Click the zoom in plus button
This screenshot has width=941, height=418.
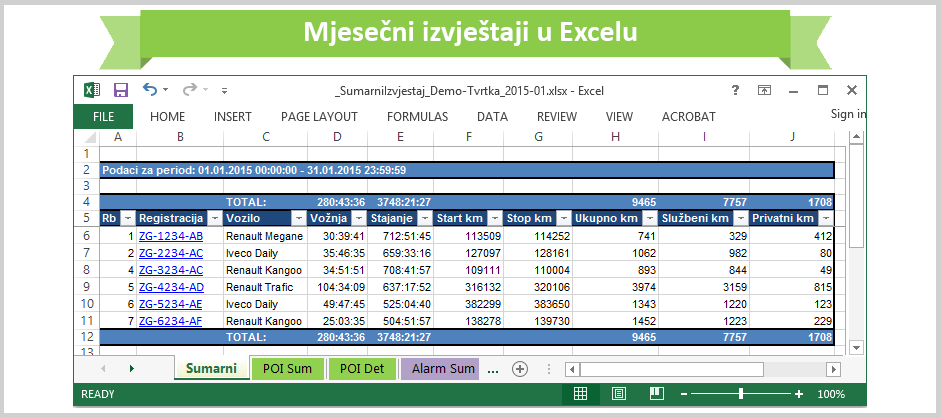click(x=799, y=394)
